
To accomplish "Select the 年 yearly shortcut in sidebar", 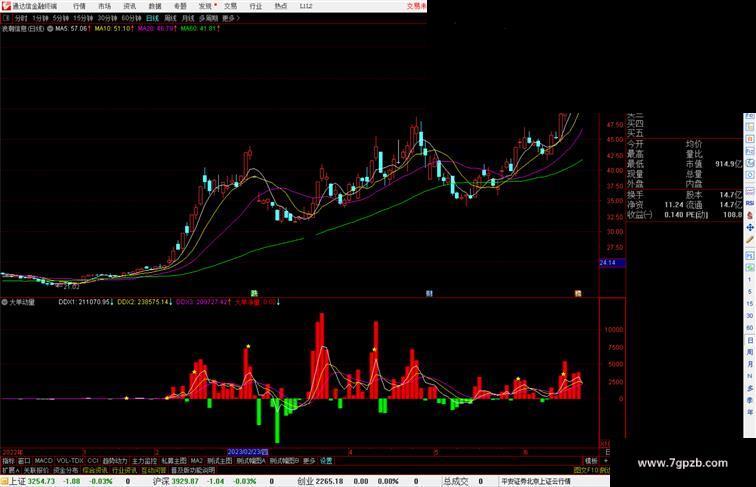I will coord(750,412).
